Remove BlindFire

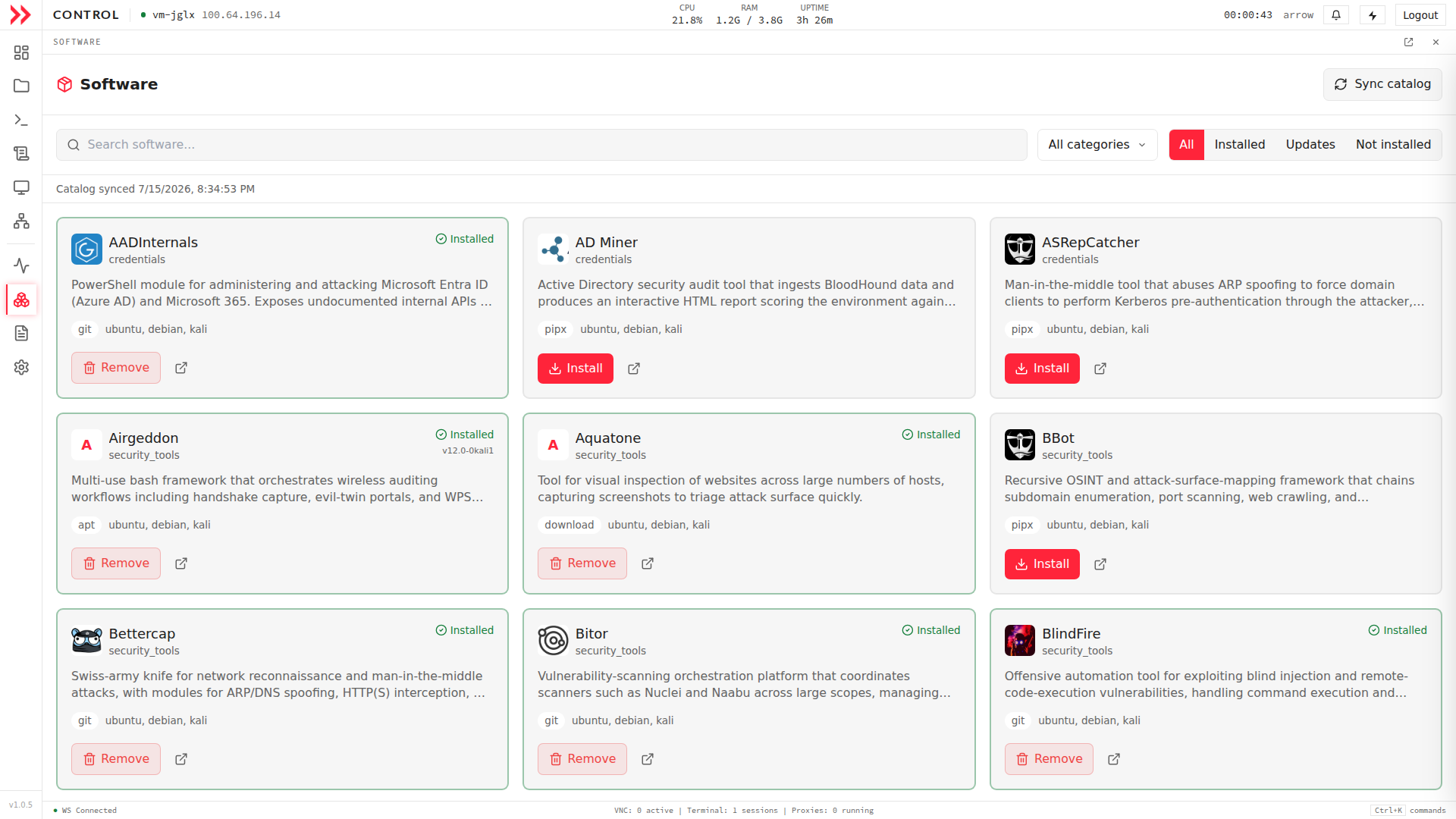coord(1049,759)
